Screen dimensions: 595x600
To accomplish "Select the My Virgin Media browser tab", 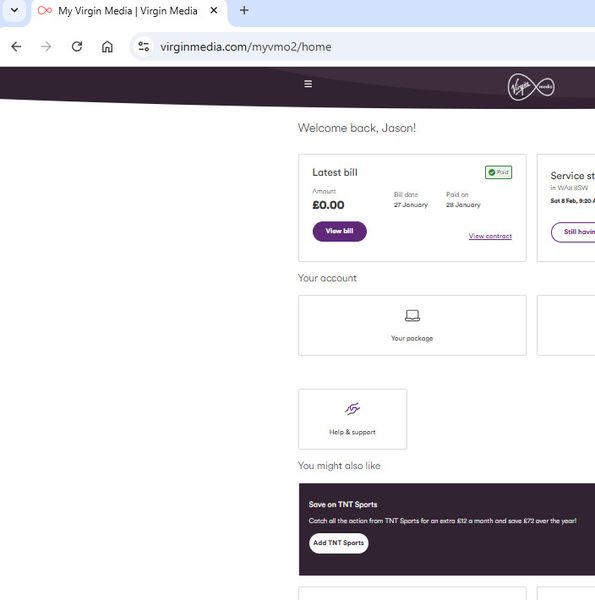I will tap(128, 11).
